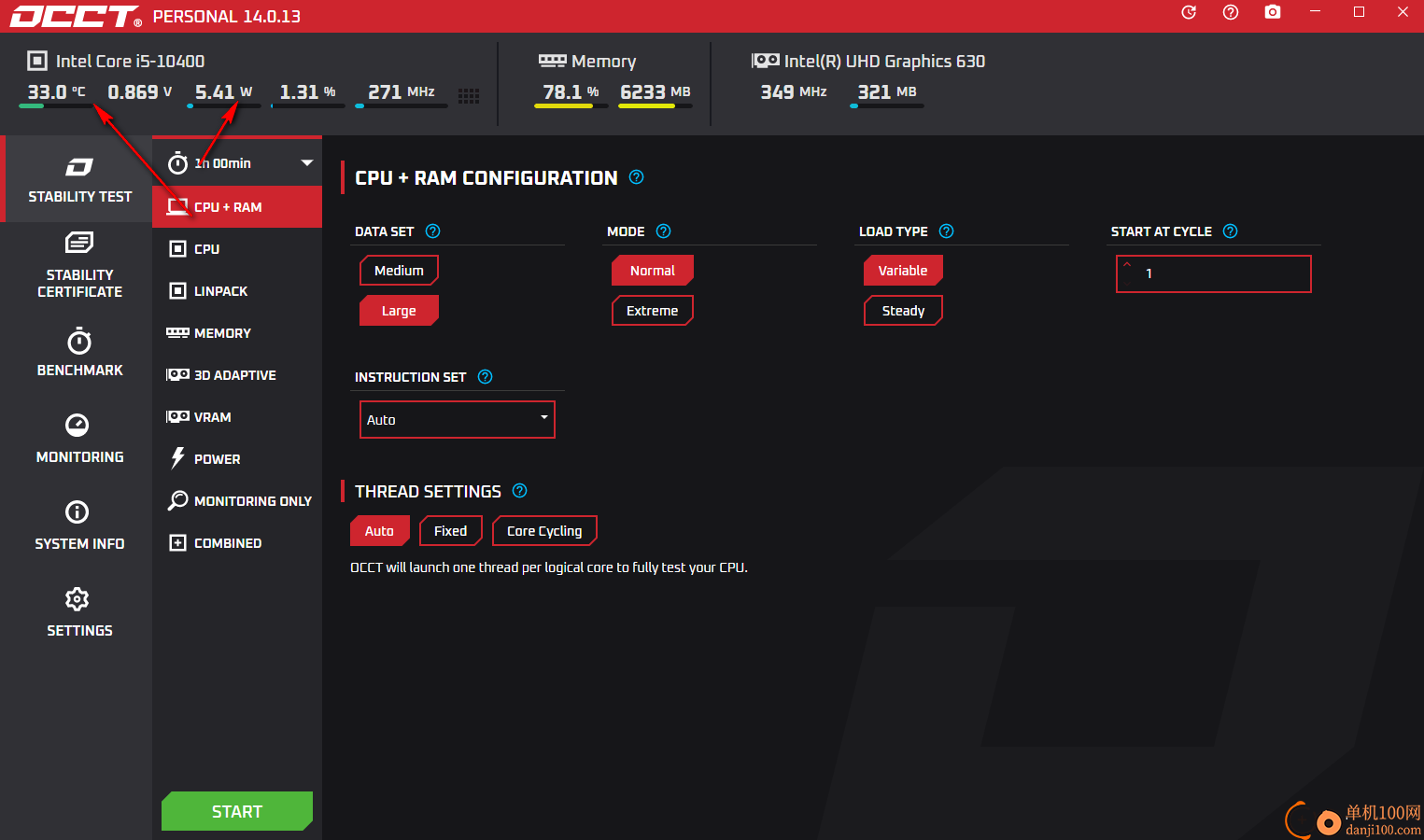Open the CPU core grid icon
Viewport: 1424px width, 840px height.
[469, 95]
